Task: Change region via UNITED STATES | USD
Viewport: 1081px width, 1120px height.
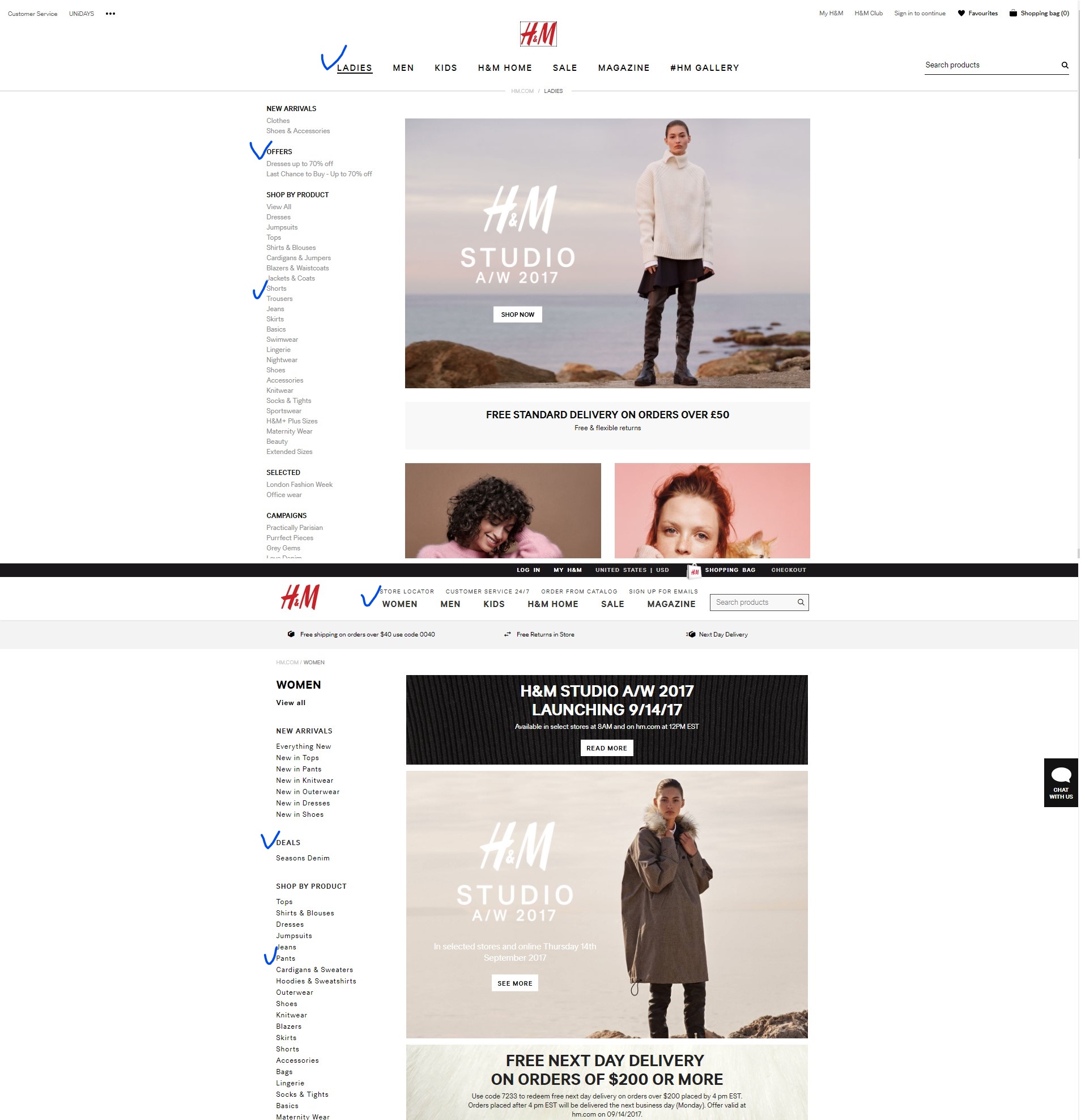Action: pyautogui.click(x=632, y=570)
